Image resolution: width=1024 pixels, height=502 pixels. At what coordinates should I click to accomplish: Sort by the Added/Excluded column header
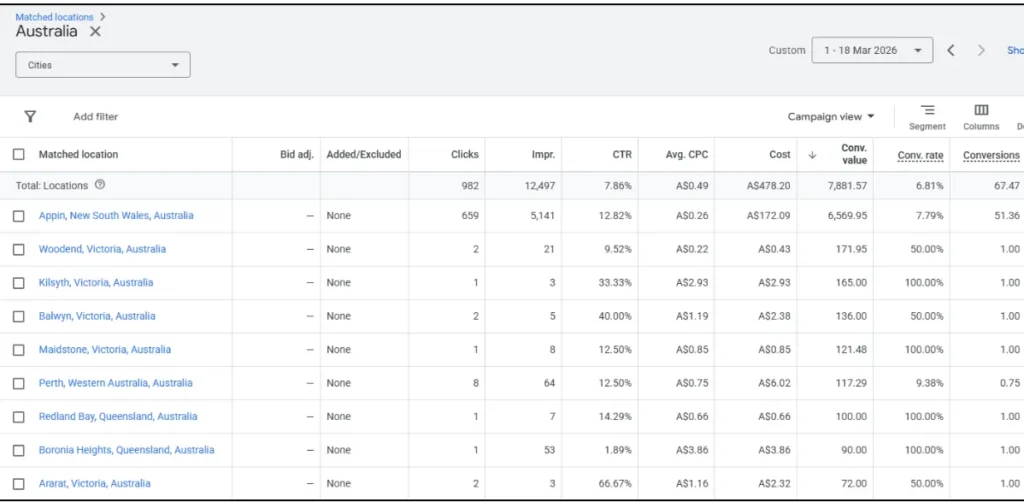[x=364, y=155]
